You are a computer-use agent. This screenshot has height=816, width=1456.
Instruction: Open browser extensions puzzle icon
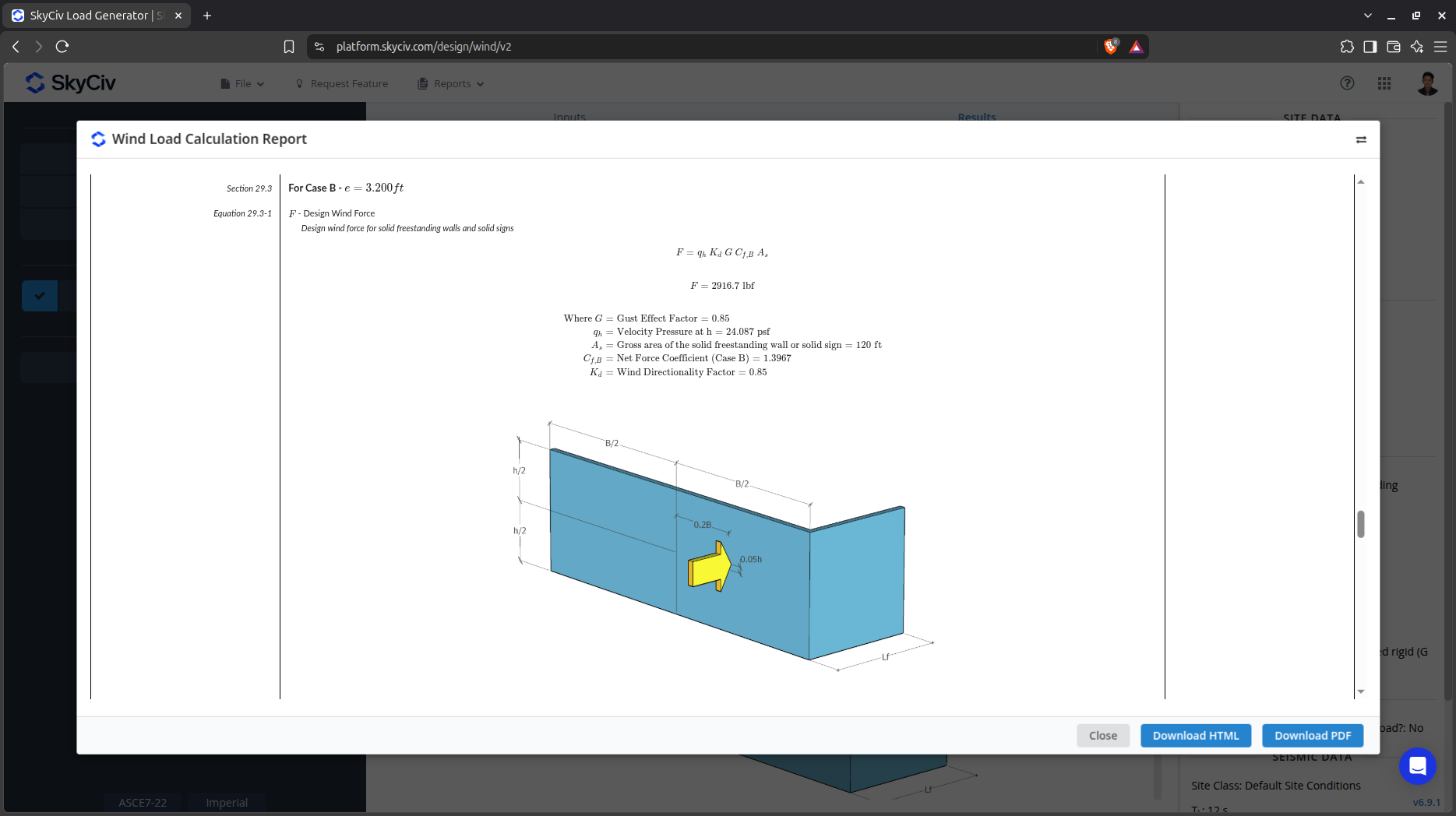point(1347,47)
